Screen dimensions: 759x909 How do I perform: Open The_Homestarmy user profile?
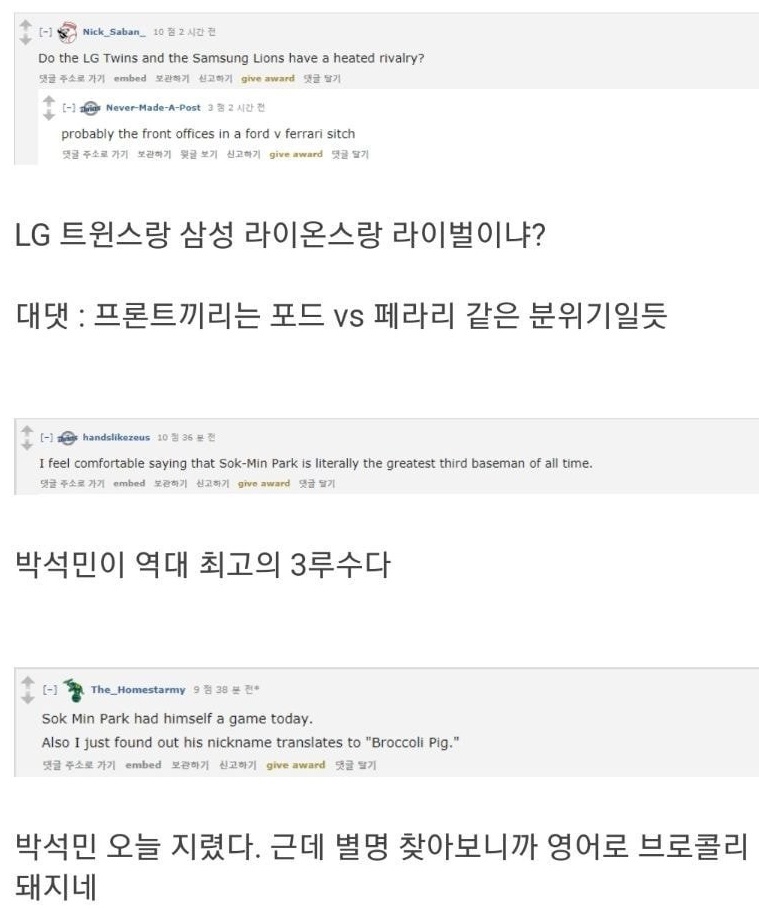[x=138, y=689]
